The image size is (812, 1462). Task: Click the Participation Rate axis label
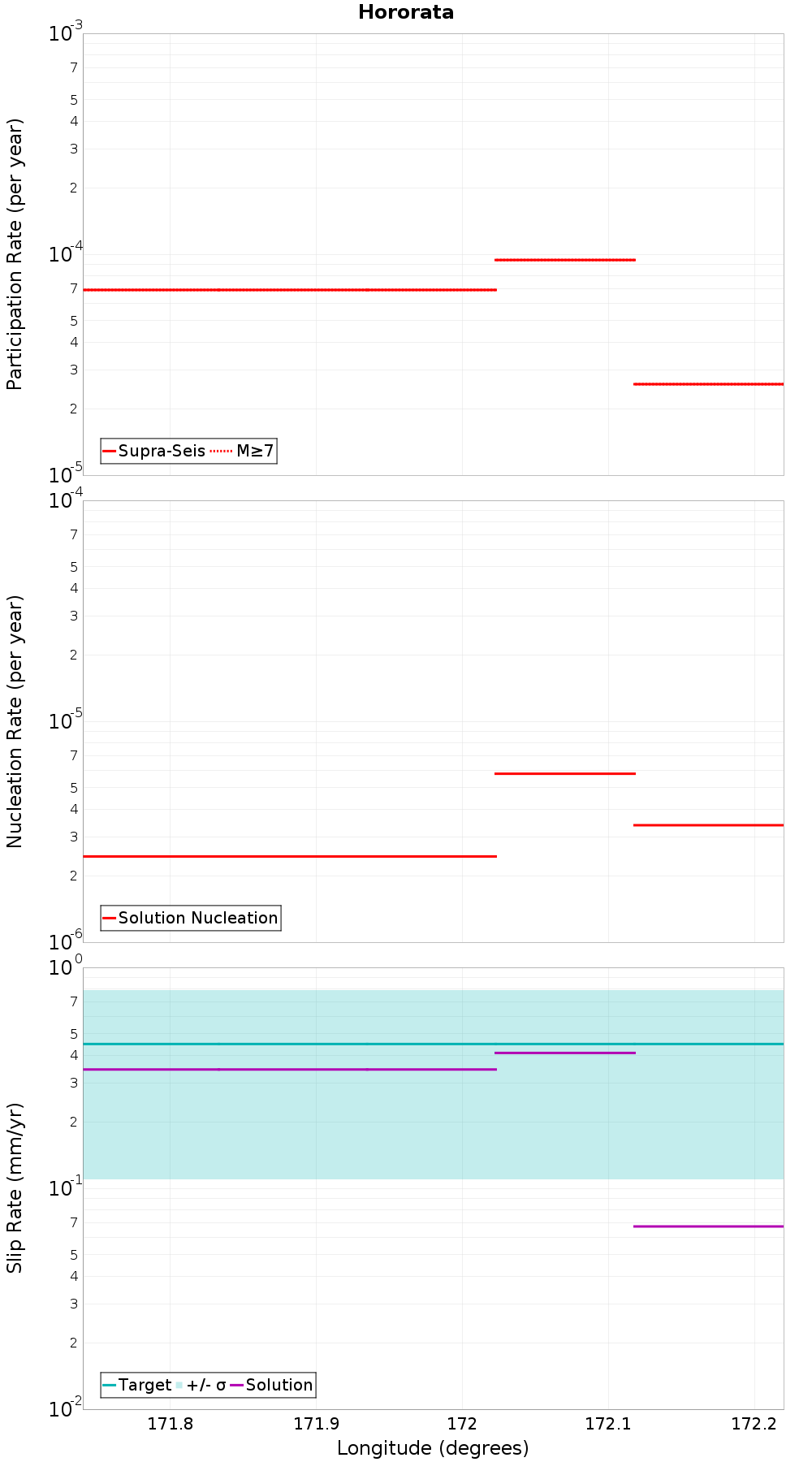pos(15,254)
